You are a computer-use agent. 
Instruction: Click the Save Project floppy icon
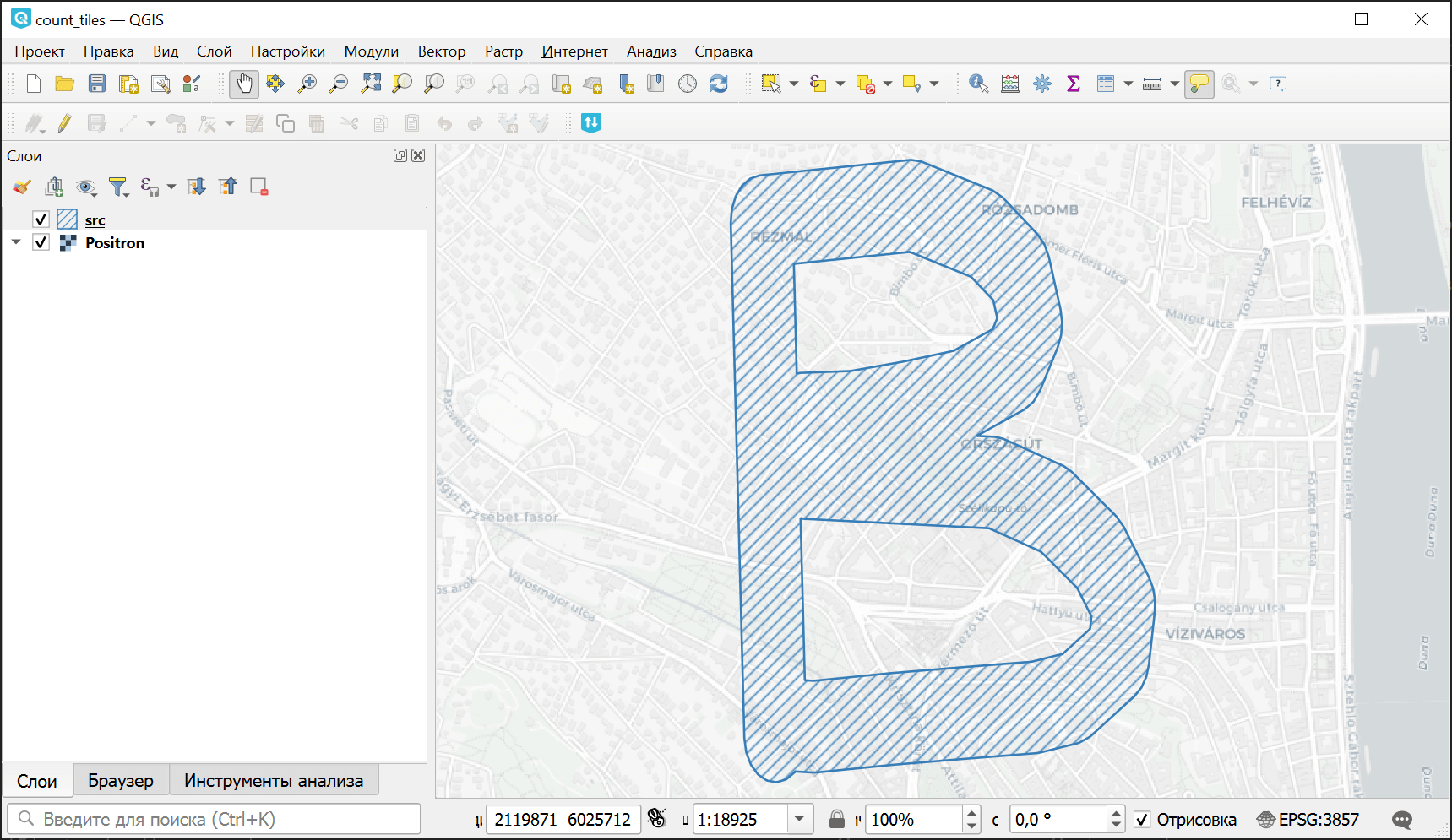[x=97, y=84]
